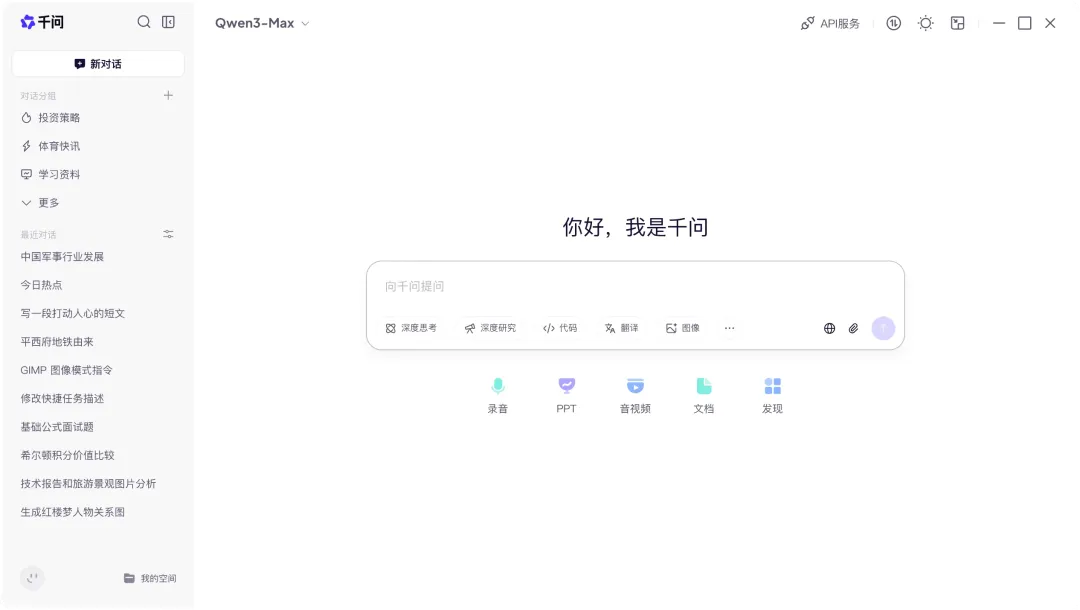Open conversation 中国军事行业发展
This screenshot has width=1080, height=610.
(x=62, y=257)
